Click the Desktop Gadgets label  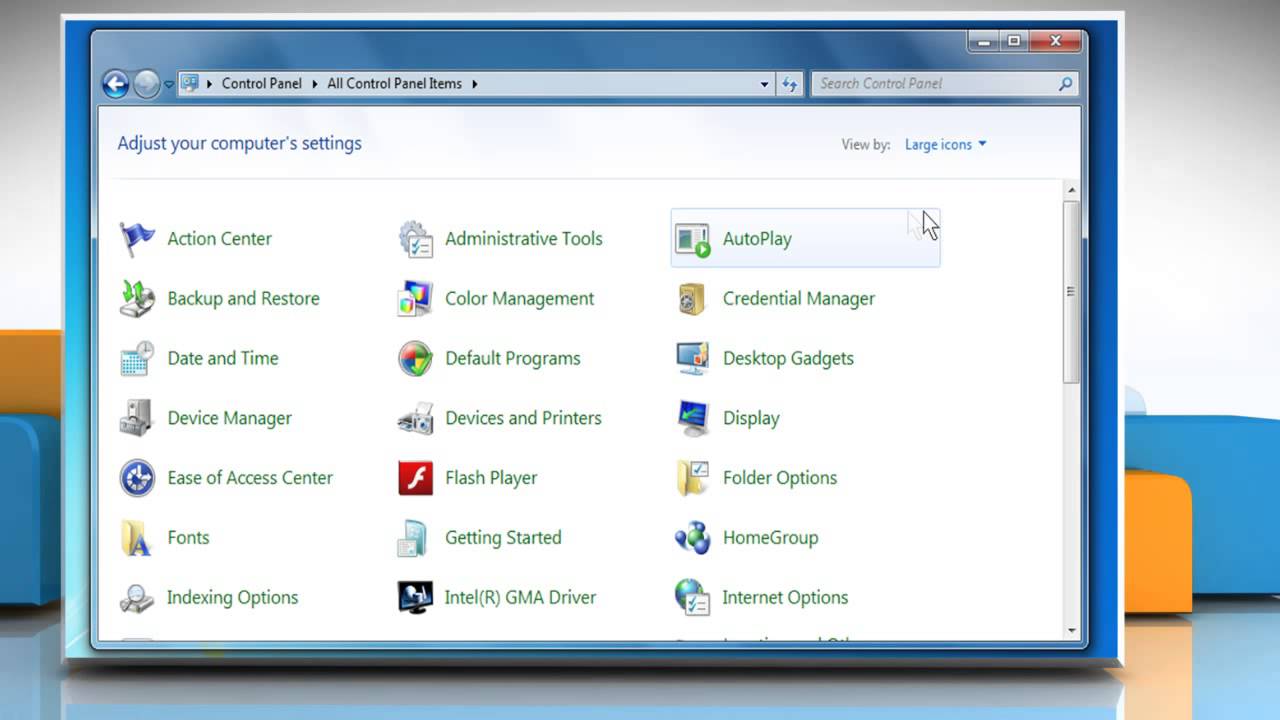click(788, 358)
